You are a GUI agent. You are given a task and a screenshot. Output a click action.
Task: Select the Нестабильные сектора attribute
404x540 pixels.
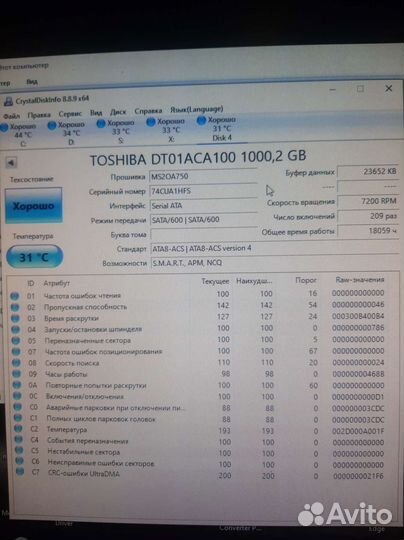[x=84, y=452]
